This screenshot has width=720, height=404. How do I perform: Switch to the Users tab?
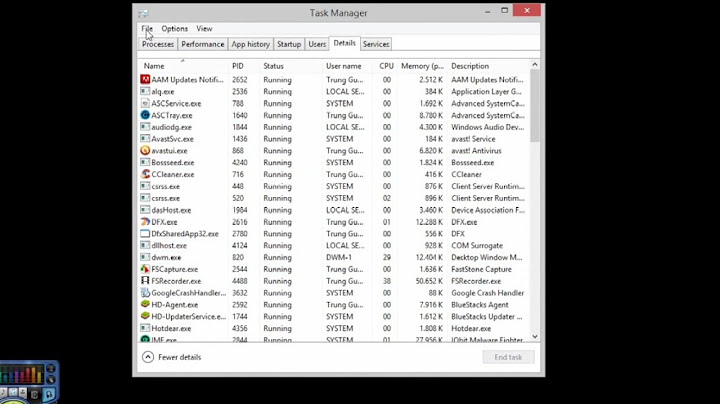(x=317, y=44)
